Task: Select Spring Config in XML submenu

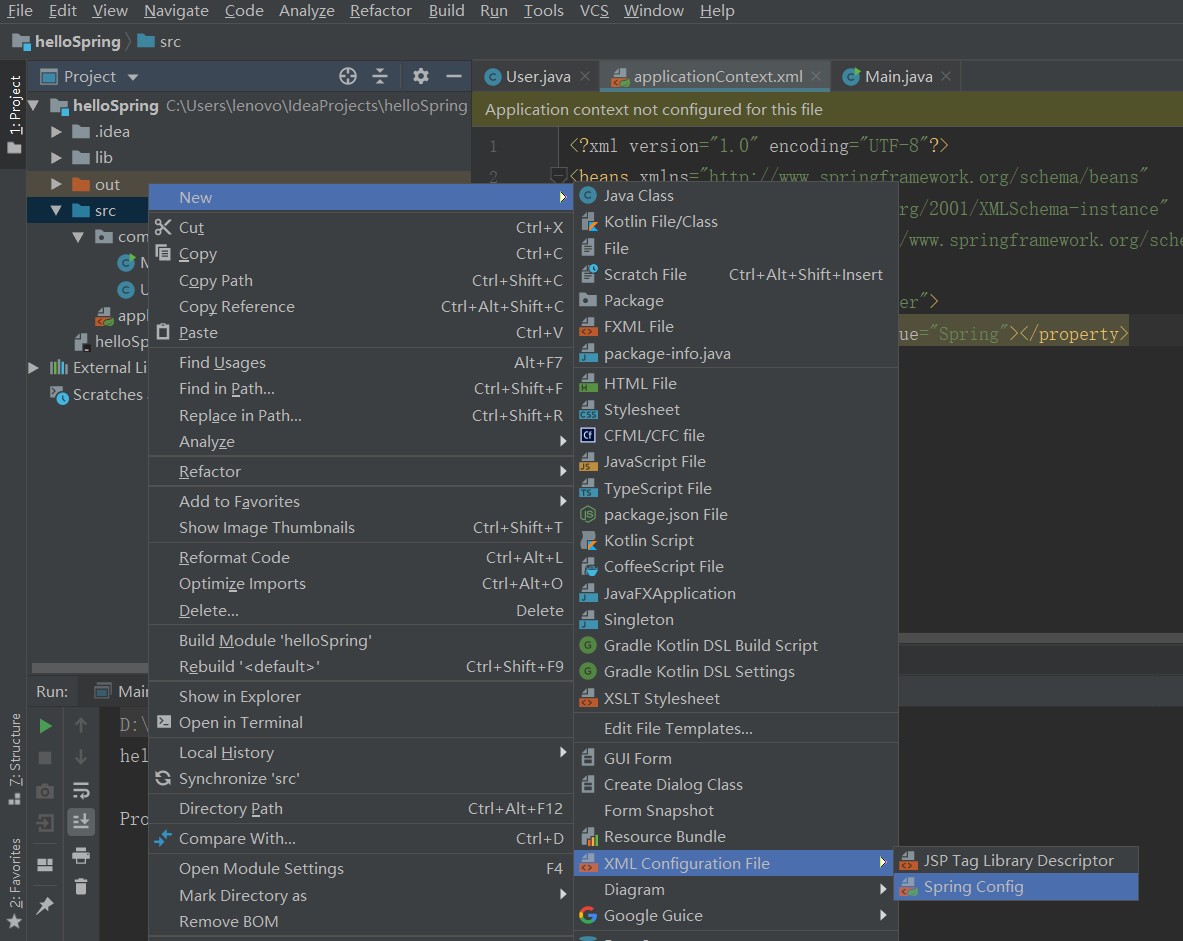Action: (1016, 887)
